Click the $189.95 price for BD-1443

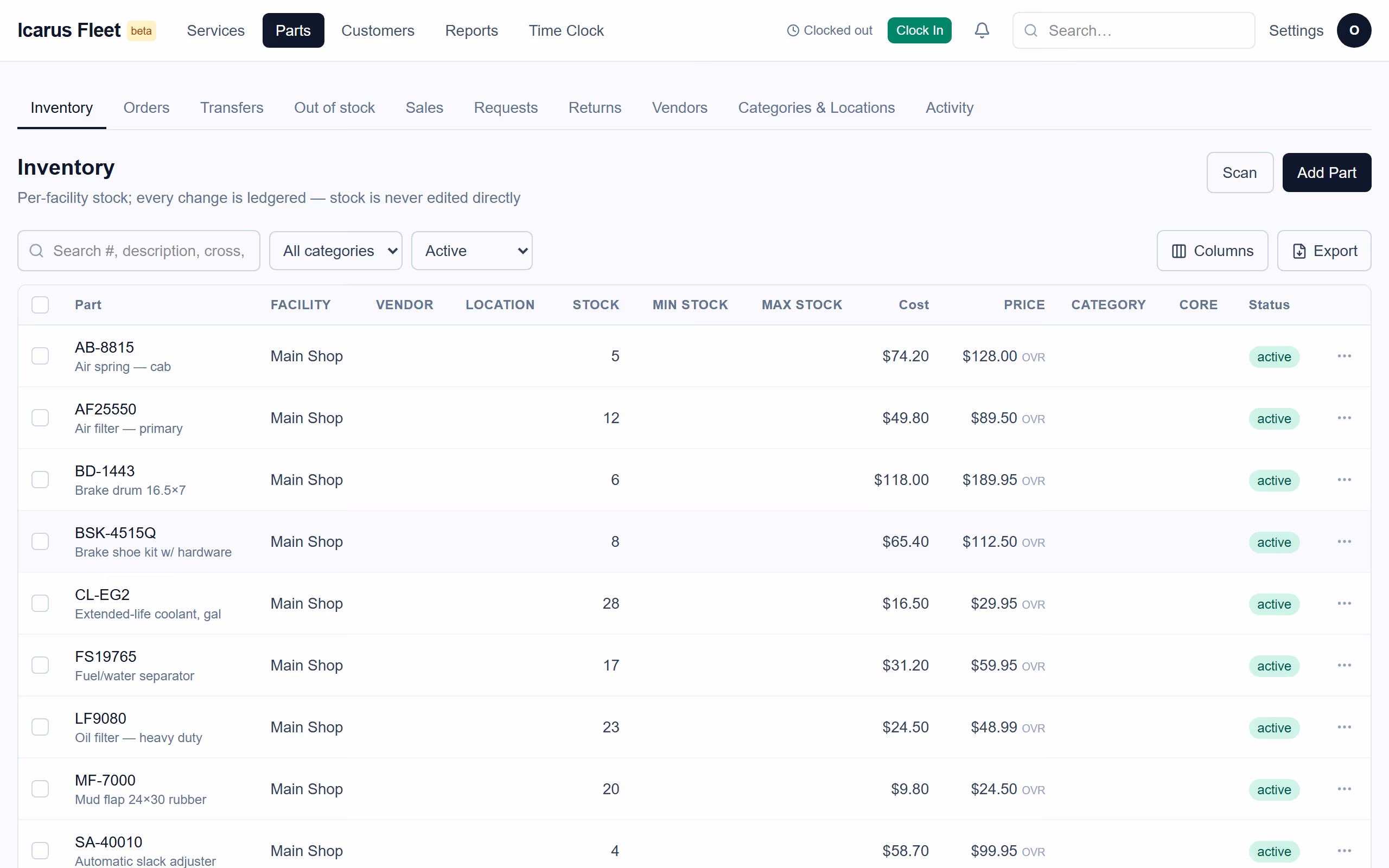point(990,480)
